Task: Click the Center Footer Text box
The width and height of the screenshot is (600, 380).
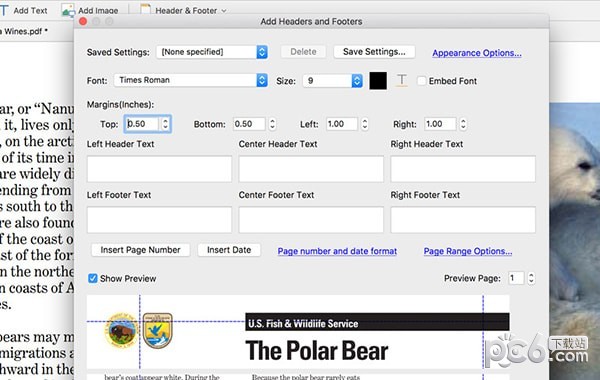Action: pos(311,220)
